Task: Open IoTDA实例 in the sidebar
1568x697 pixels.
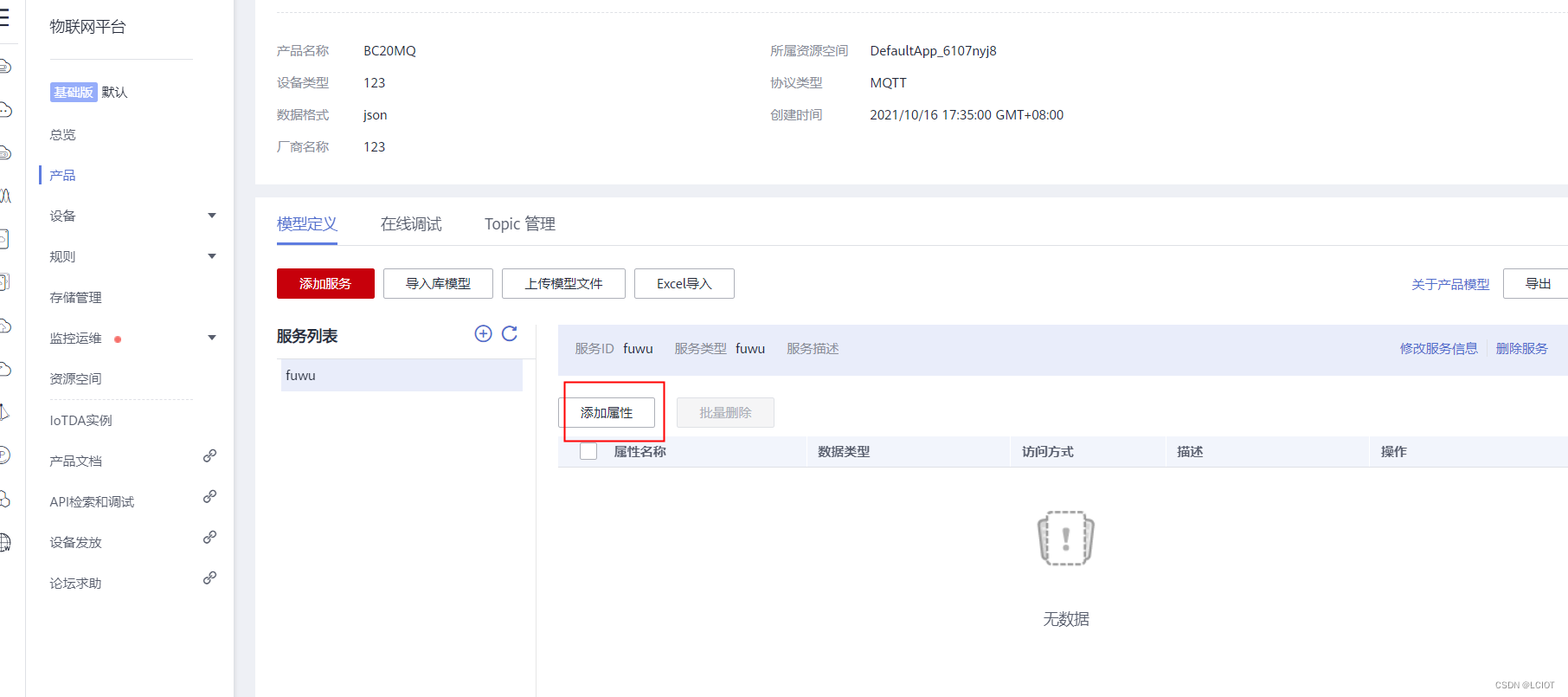Action: 80,421
